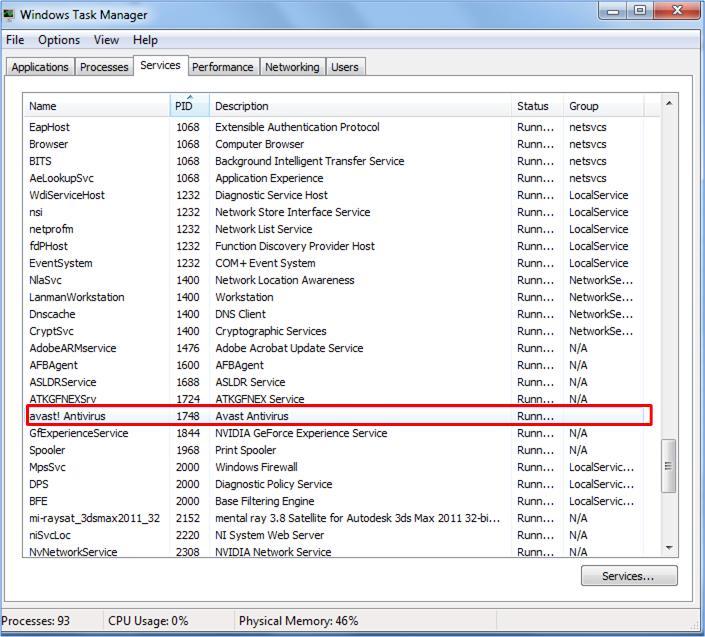Screen dimensions: 705x637
Task: Minimize the Task Manager window
Action: click(x=613, y=11)
